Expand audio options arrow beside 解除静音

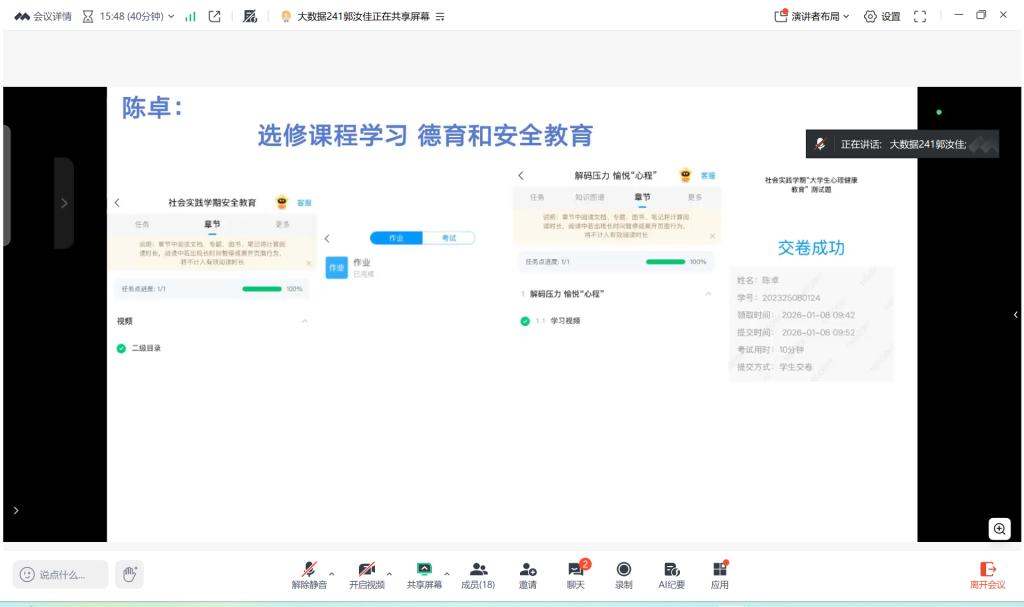[x=331, y=573]
